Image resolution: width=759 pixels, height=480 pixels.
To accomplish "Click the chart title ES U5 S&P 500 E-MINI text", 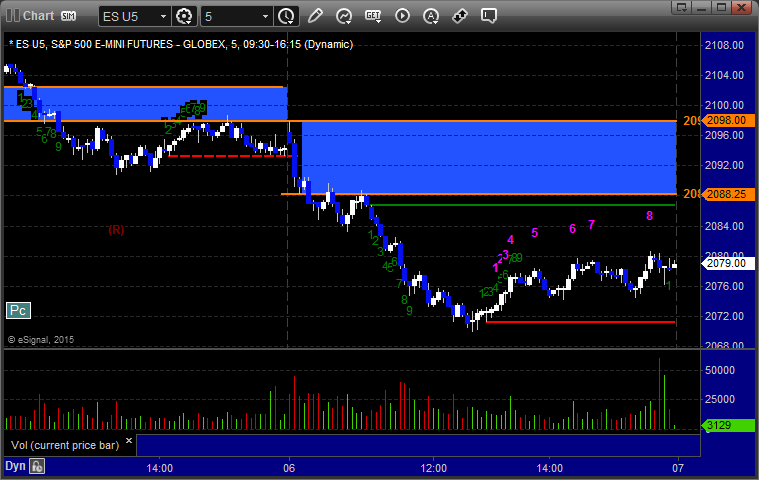I will pos(181,45).
